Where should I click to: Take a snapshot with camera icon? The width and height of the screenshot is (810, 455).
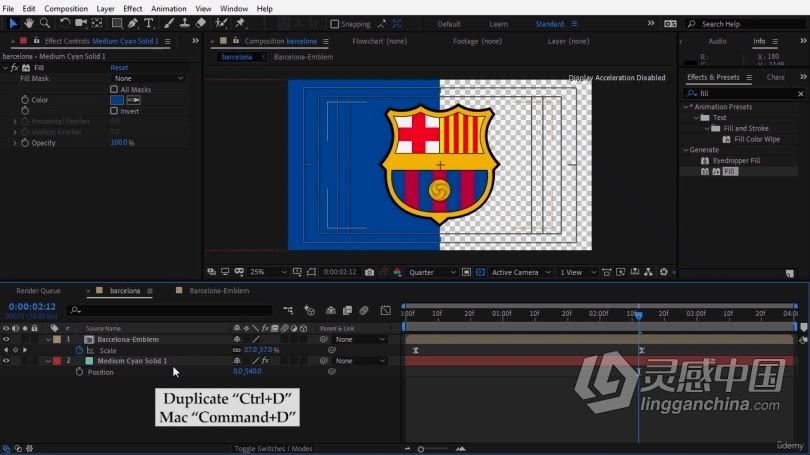coord(369,272)
